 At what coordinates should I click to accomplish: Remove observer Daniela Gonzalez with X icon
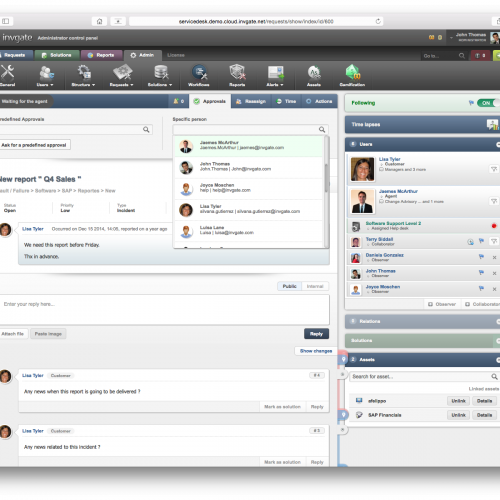pos(494,257)
